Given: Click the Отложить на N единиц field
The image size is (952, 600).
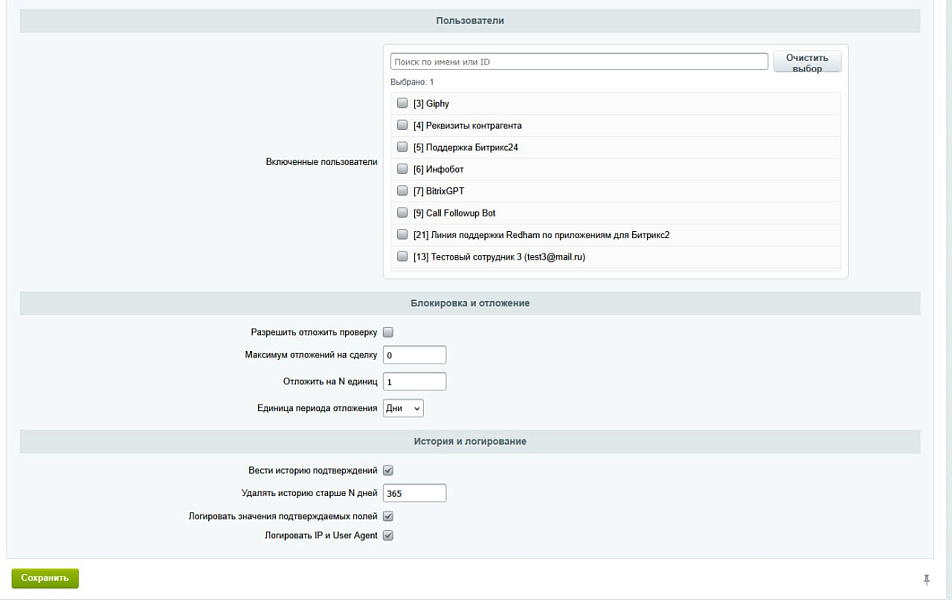Looking at the screenshot, I should click(x=415, y=381).
